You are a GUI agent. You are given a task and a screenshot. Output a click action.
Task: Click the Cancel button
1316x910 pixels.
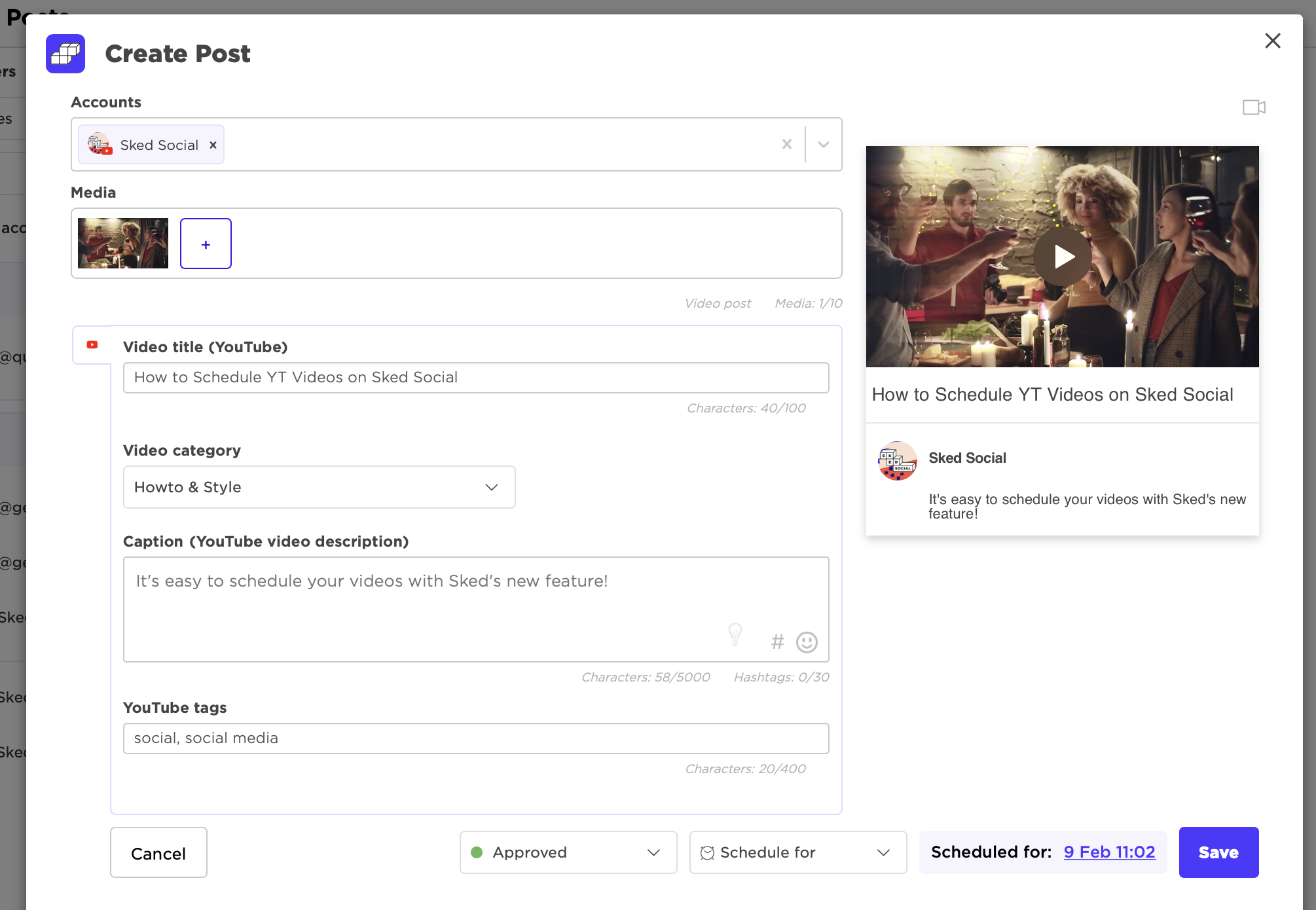[158, 852]
